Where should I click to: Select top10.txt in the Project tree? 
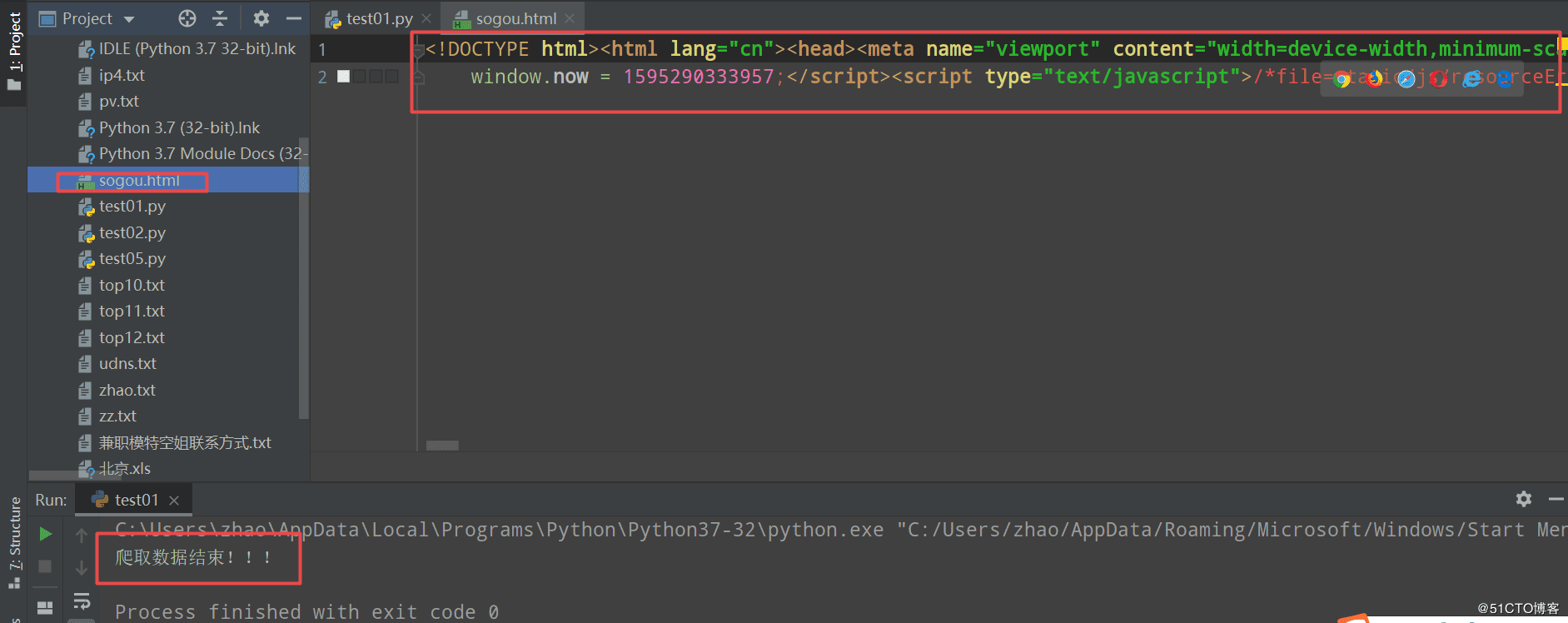131,285
